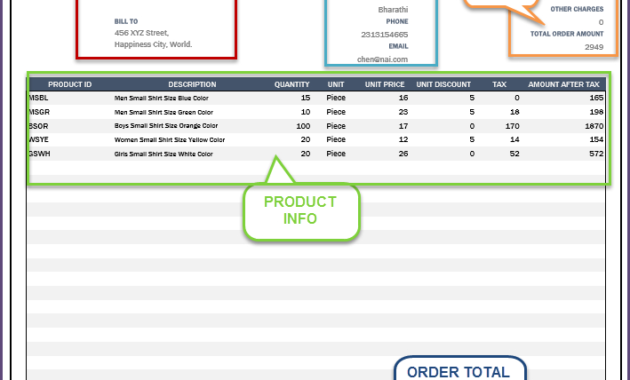Select the total order amount 2949
630x380 pixels.
tap(594, 47)
